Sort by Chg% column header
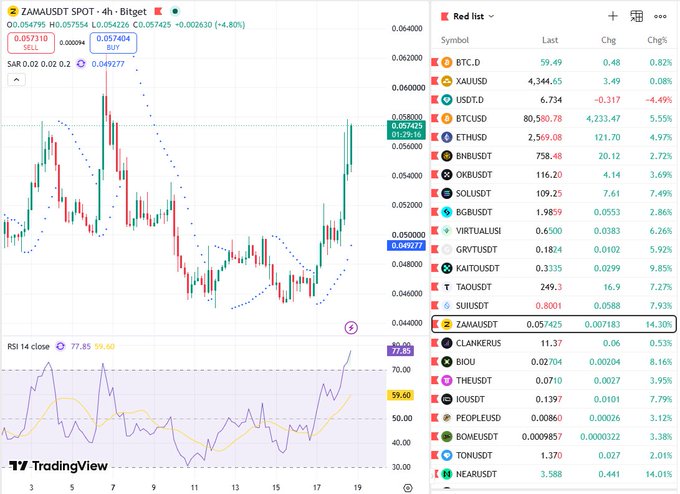The image size is (680, 494). (657, 40)
